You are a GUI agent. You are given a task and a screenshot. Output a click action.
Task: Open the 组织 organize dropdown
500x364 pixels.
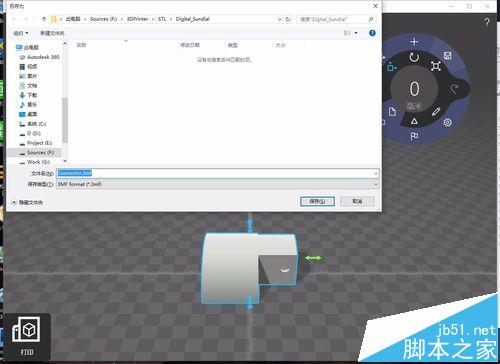(21, 33)
